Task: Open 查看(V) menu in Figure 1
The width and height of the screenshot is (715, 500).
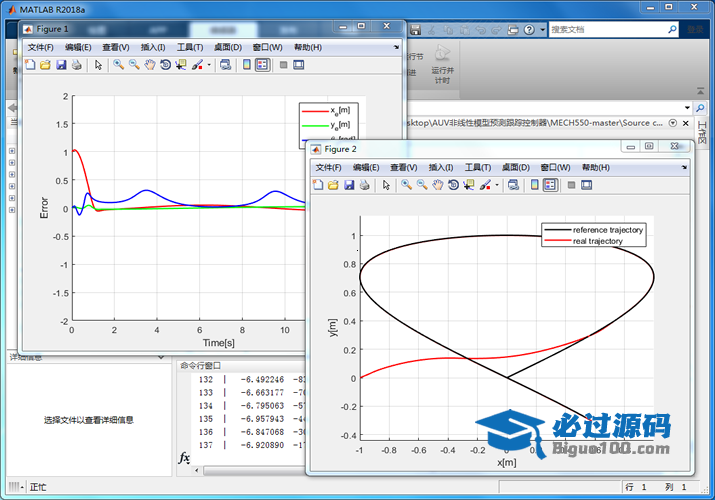Action: click(x=115, y=47)
